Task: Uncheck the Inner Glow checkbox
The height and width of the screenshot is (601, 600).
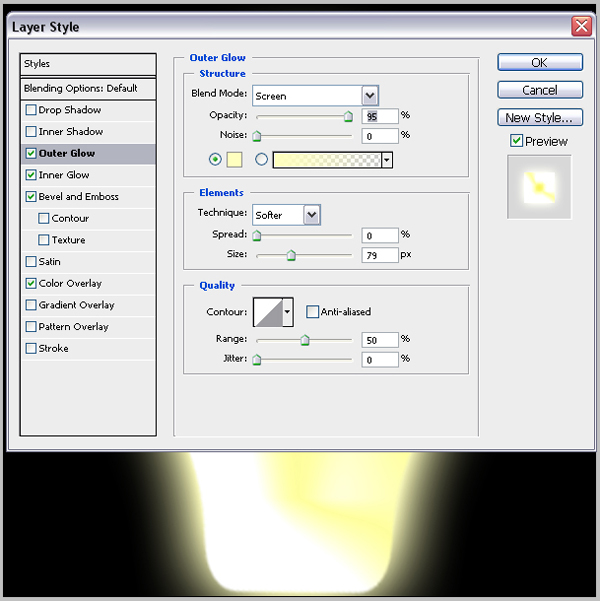Action: (31, 175)
